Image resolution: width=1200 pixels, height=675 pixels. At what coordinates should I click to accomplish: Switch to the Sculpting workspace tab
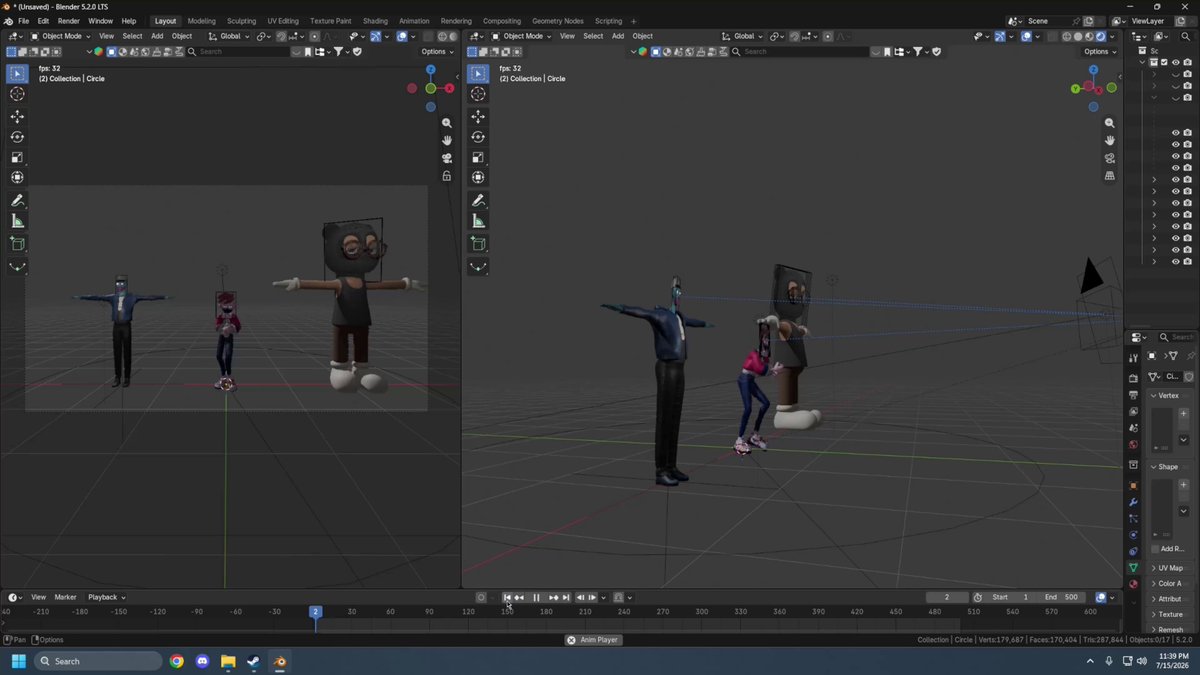click(241, 21)
